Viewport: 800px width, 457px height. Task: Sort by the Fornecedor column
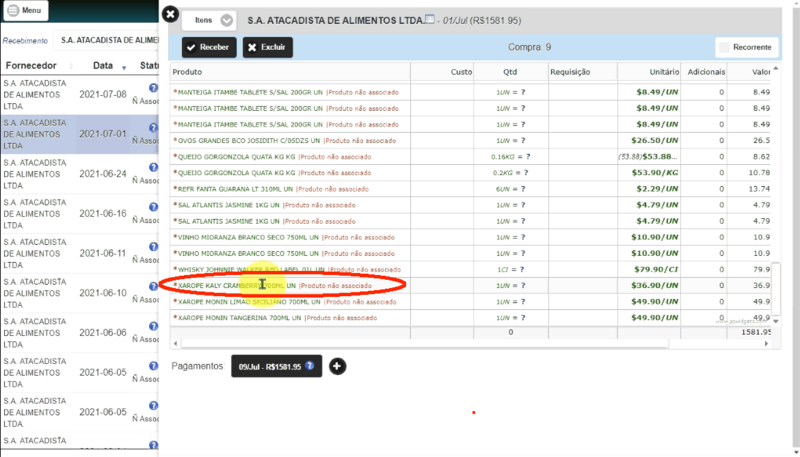click(x=31, y=65)
